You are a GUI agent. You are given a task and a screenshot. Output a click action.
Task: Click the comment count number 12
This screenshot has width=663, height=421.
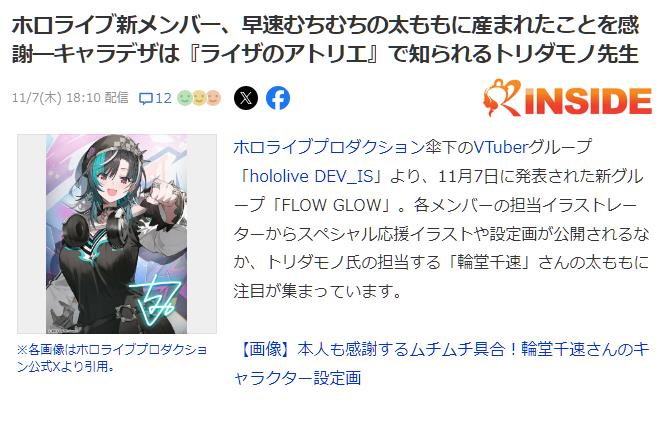tap(163, 98)
